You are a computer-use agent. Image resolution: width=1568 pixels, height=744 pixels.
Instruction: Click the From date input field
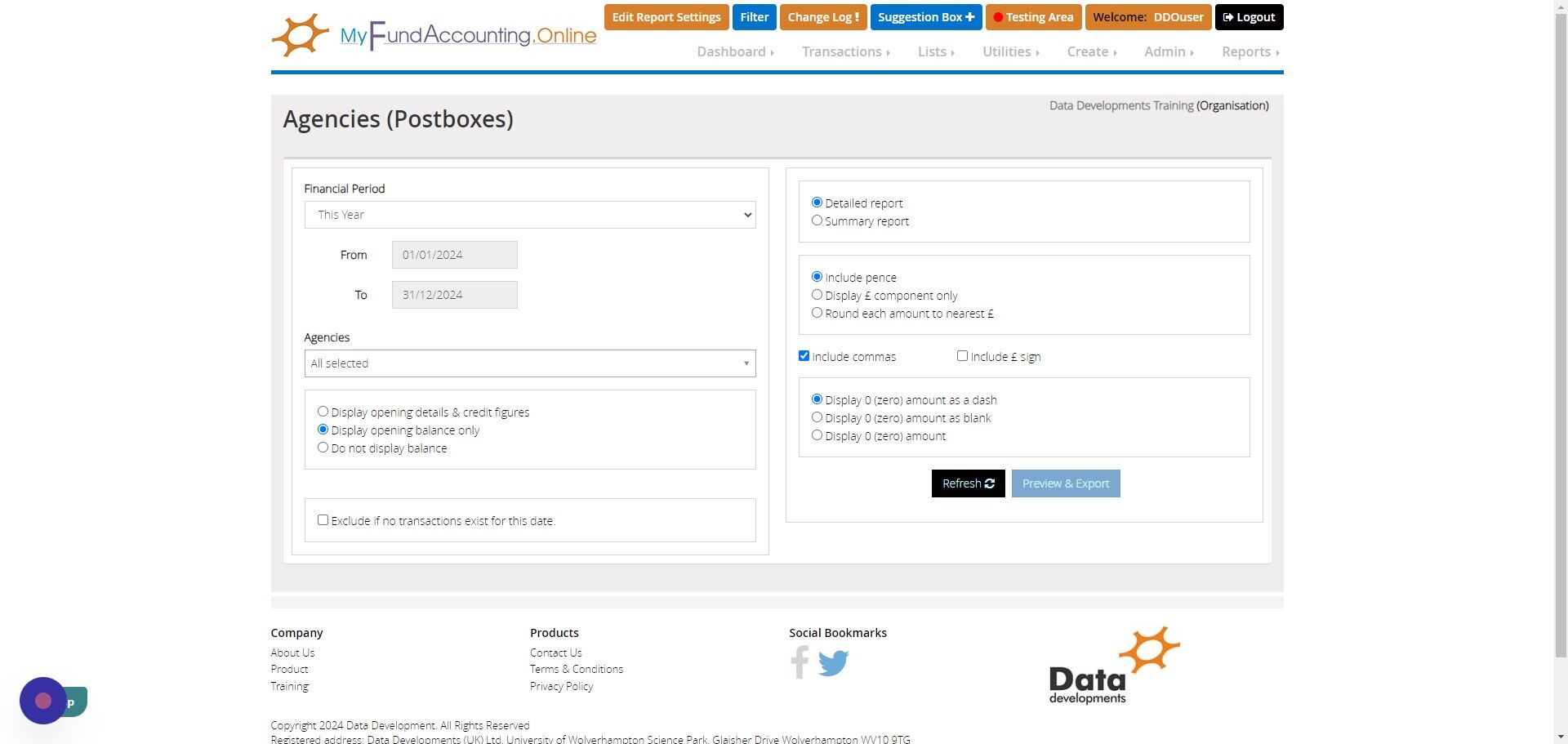pos(455,255)
